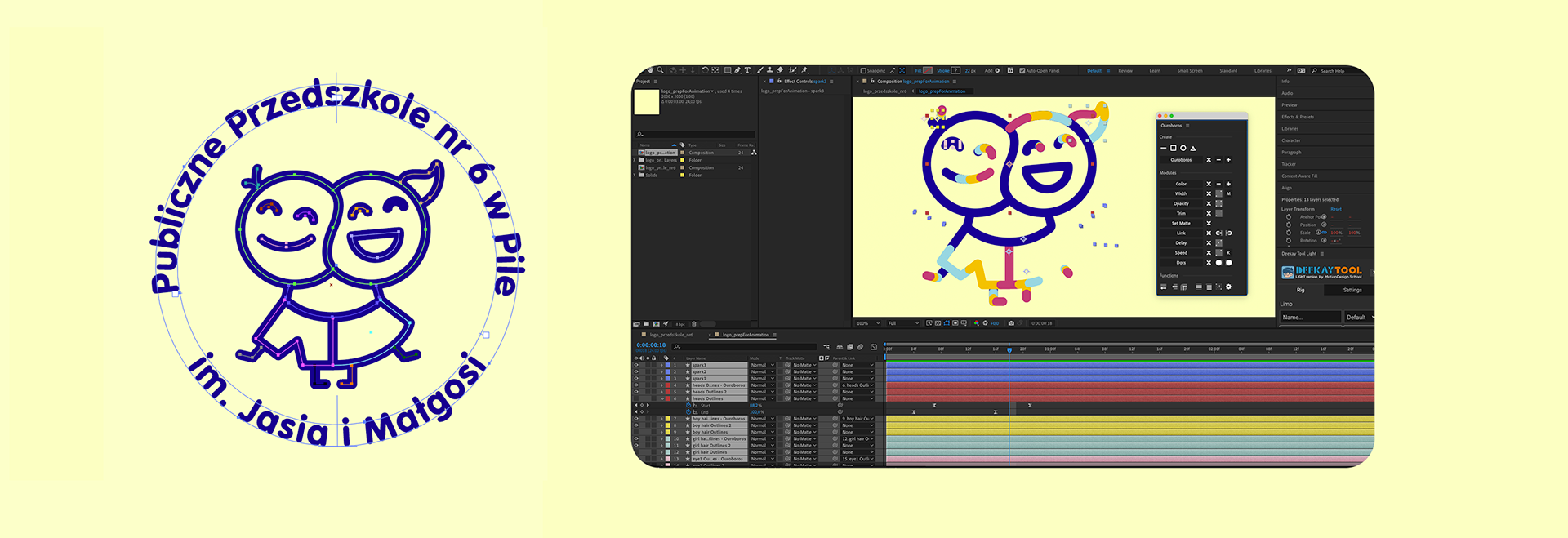Click plus icon in Color module row

1228,184
